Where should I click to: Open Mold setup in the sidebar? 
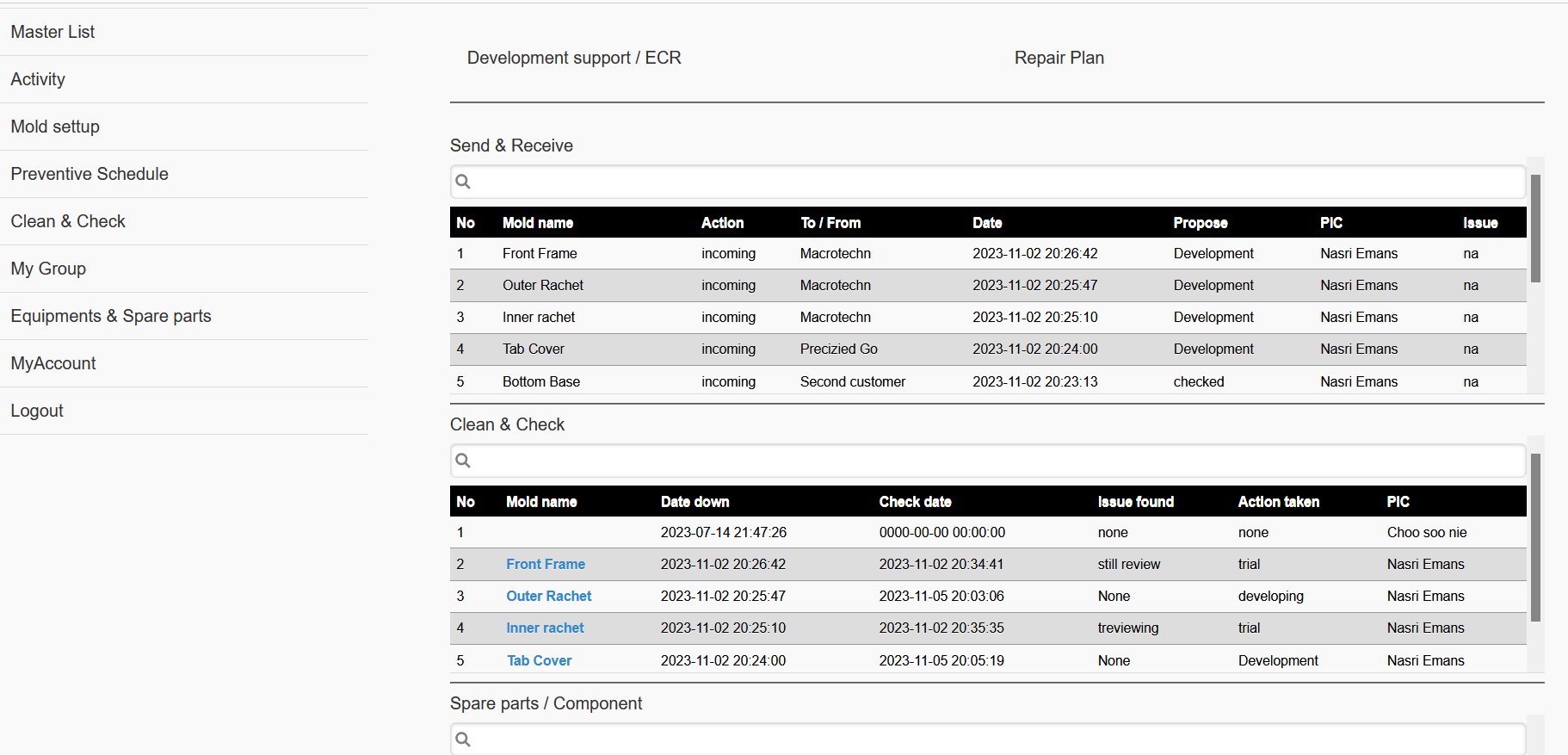point(55,127)
